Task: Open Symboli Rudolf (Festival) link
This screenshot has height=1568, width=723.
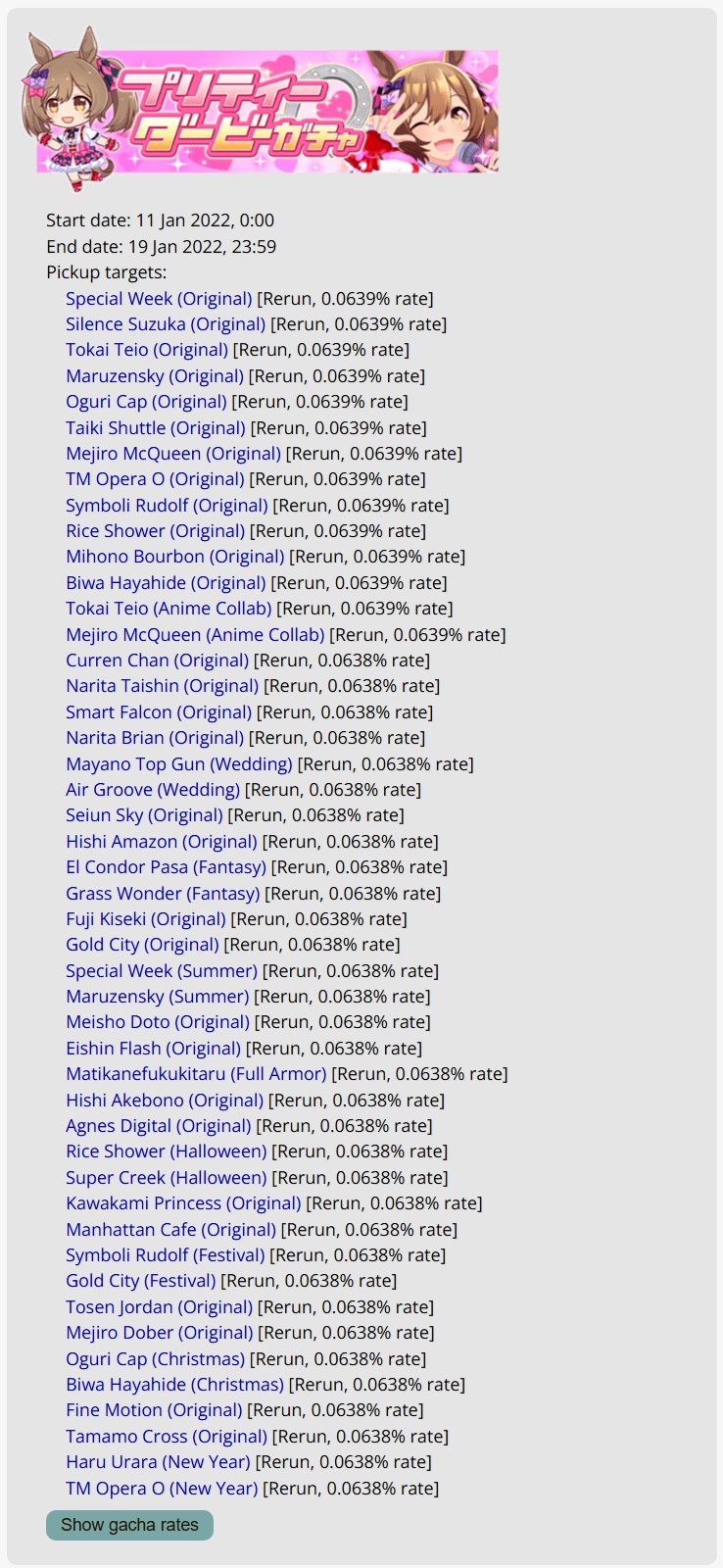Action: coord(166,1255)
